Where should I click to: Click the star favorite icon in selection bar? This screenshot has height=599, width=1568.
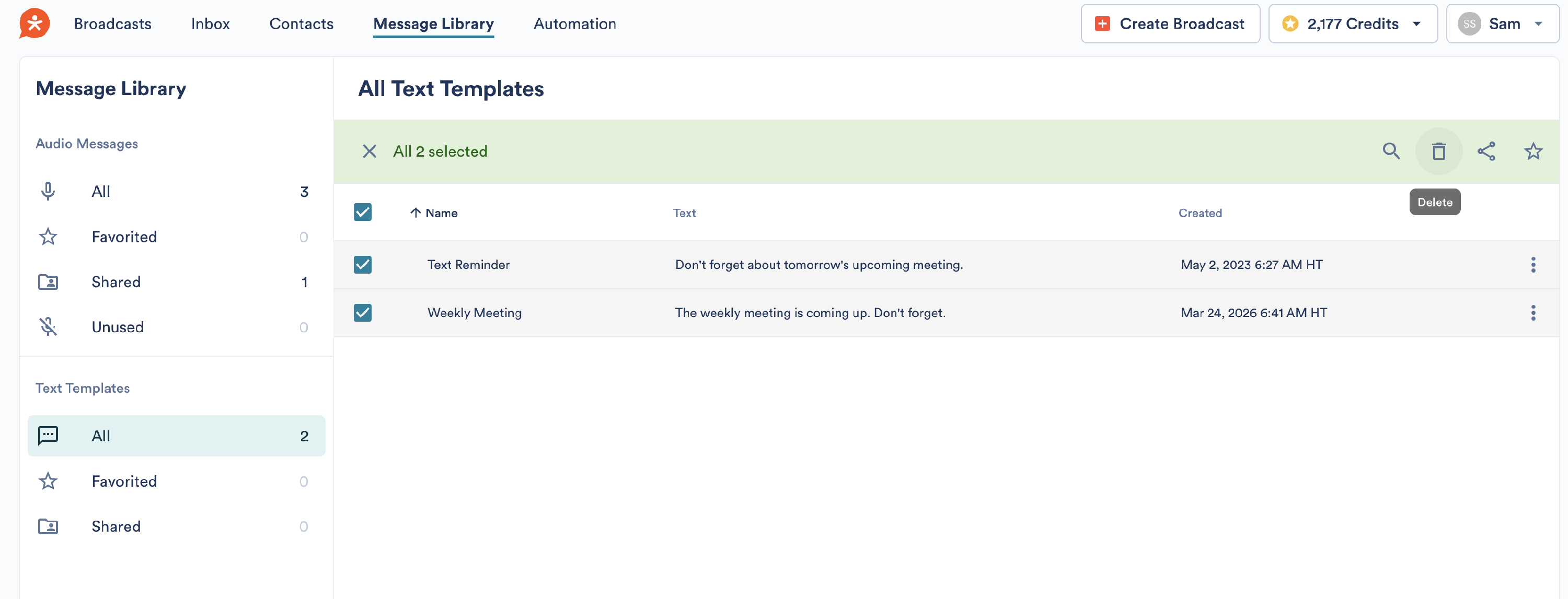point(1532,151)
